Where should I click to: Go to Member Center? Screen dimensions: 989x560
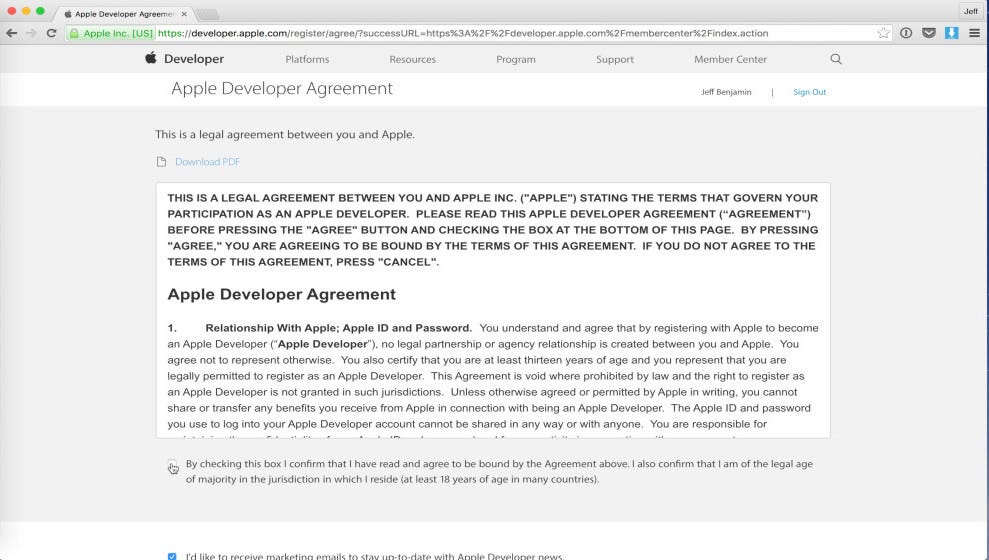(x=730, y=59)
